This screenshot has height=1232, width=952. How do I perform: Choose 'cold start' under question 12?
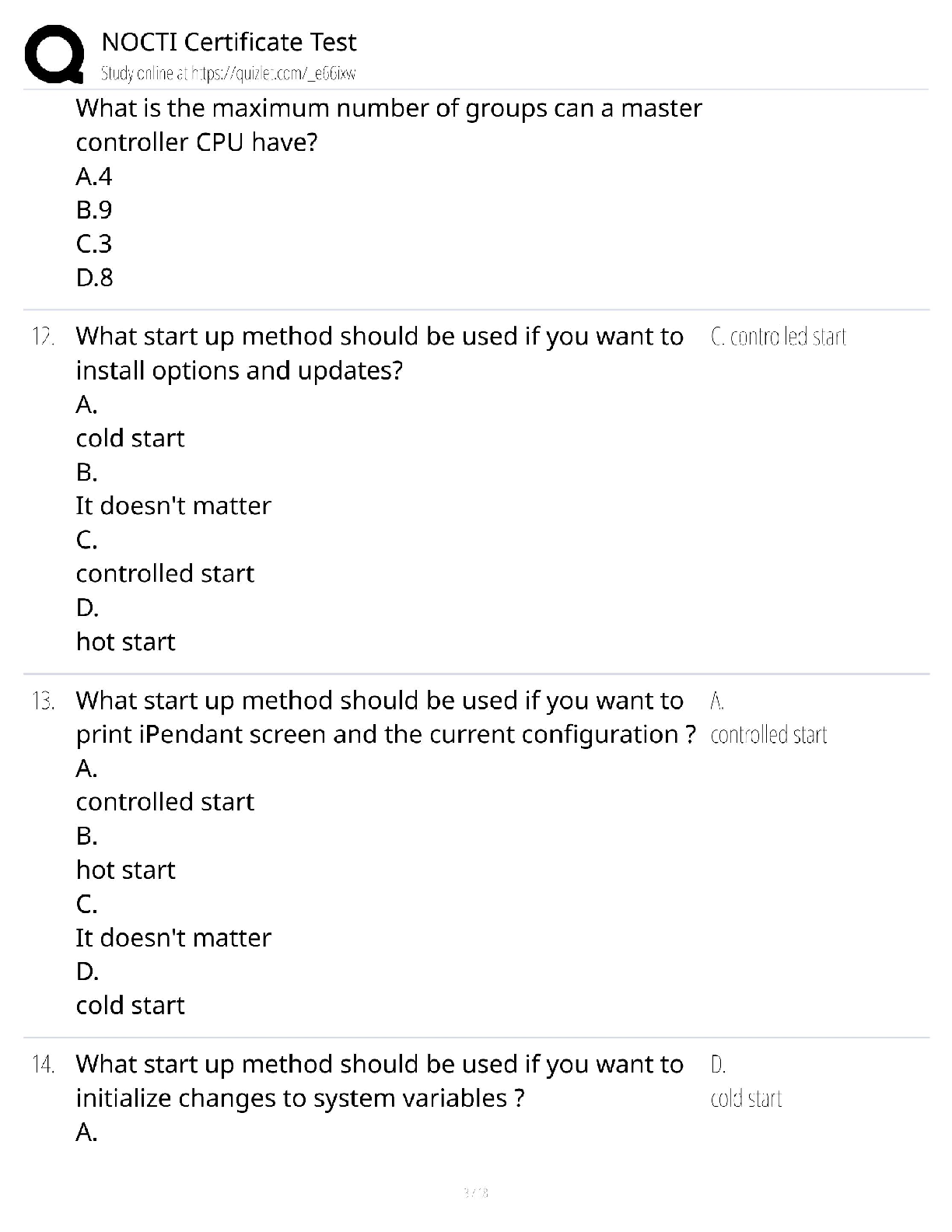click(x=130, y=438)
